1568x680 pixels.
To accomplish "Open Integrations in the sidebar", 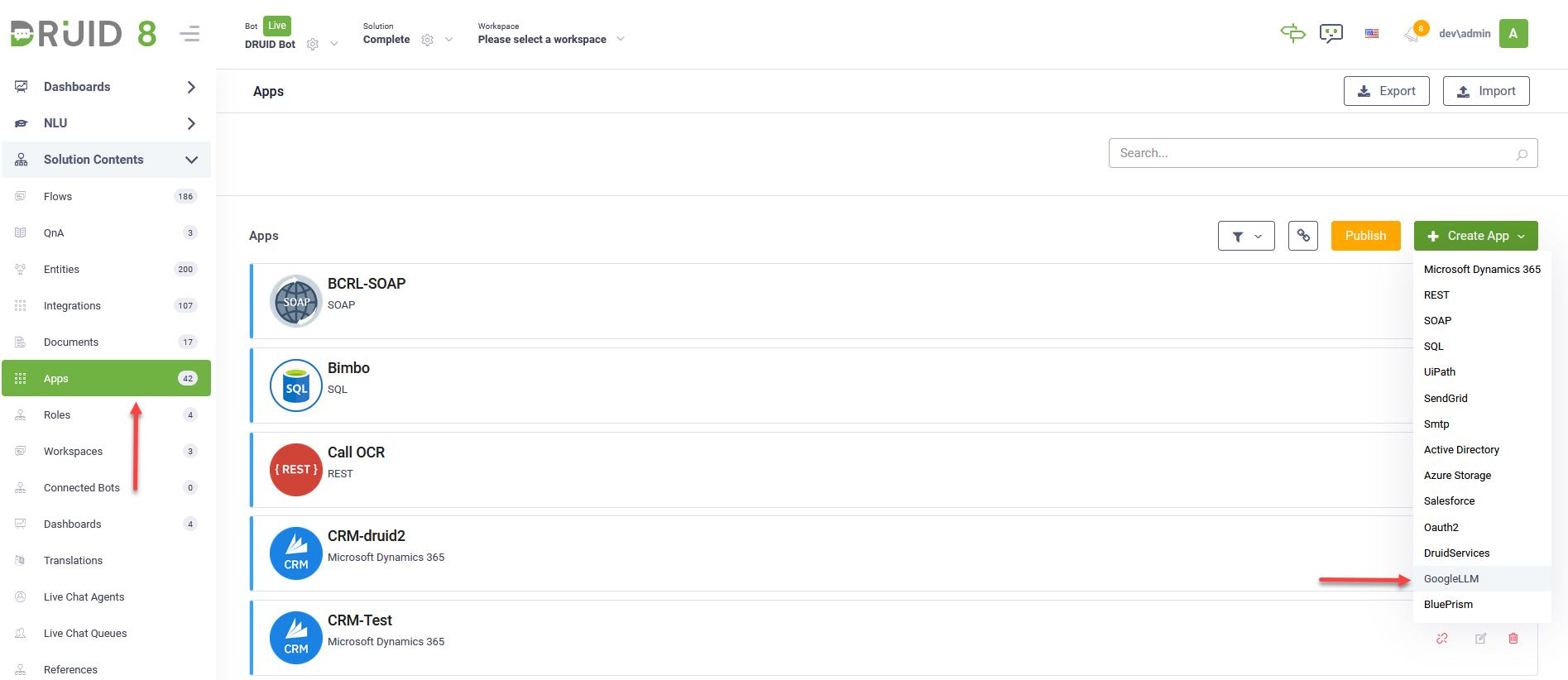I will coord(106,305).
